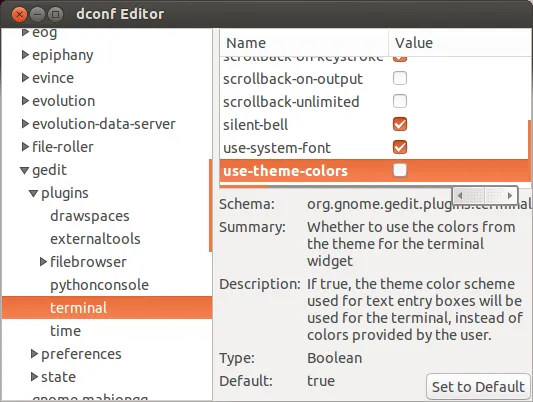
Task: Click the Type value Boolean
Action: coord(335,358)
